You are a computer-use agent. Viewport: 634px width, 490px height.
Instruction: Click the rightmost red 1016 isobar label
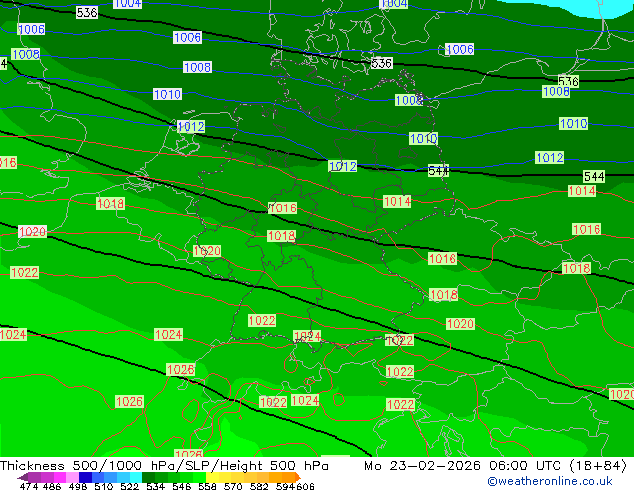[586, 230]
